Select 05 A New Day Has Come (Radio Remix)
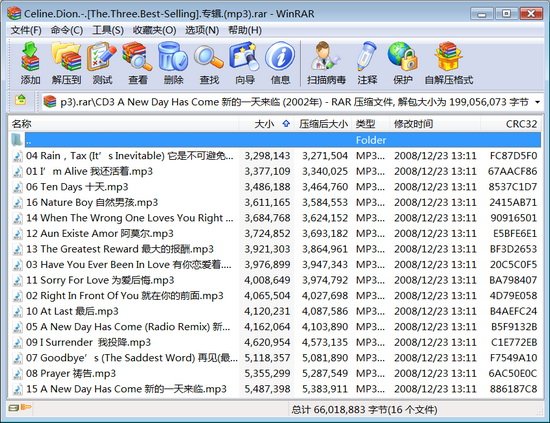 point(275,327)
